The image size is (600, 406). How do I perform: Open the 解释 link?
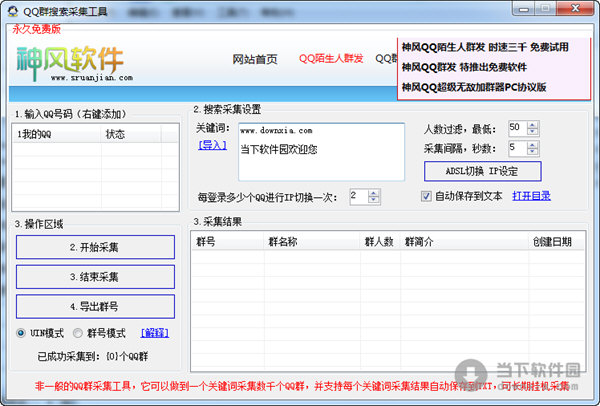[x=155, y=333]
